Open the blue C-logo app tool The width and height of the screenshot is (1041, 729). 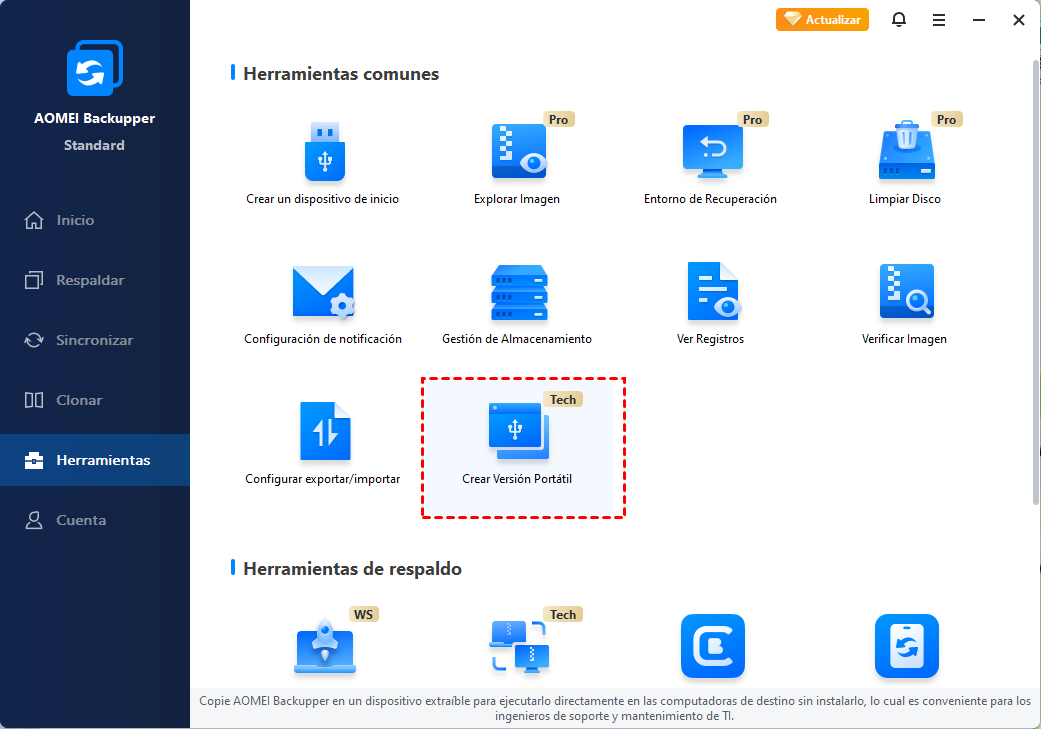click(x=713, y=646)
